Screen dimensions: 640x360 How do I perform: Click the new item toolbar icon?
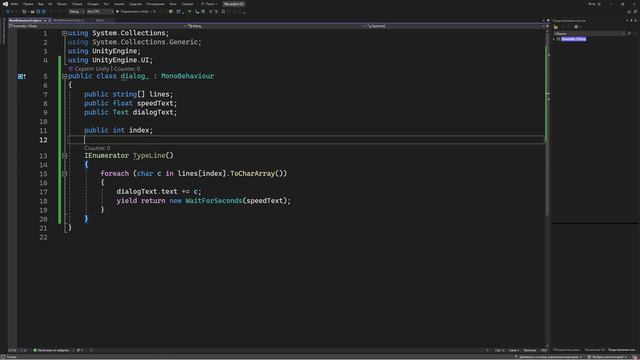[x=24, y=11]
